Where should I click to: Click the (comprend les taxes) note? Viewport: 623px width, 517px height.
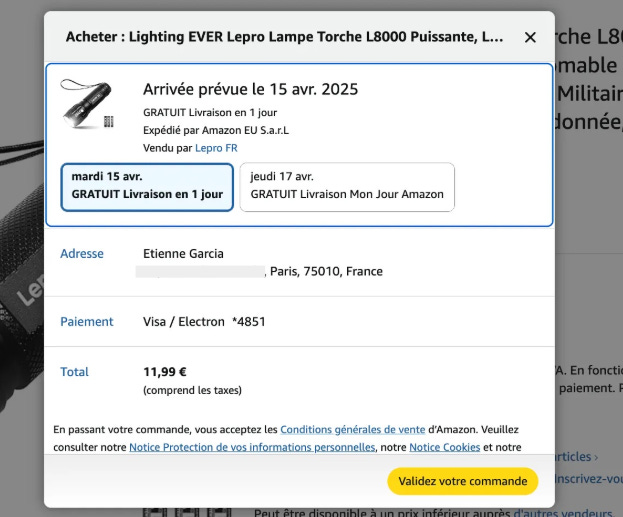click(192, 390)
